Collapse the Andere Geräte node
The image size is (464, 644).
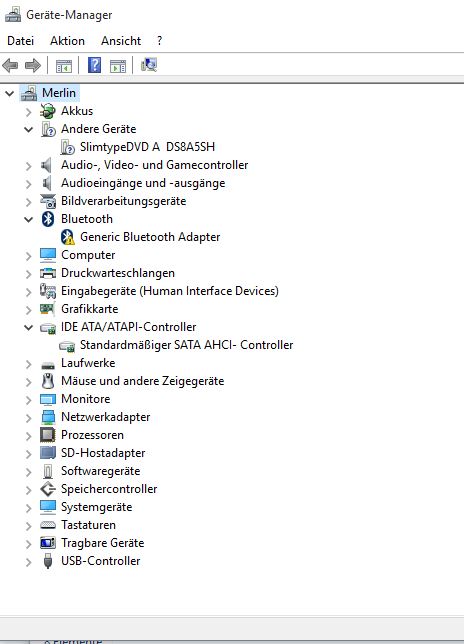pyautogui.click(x=28, y=129)
